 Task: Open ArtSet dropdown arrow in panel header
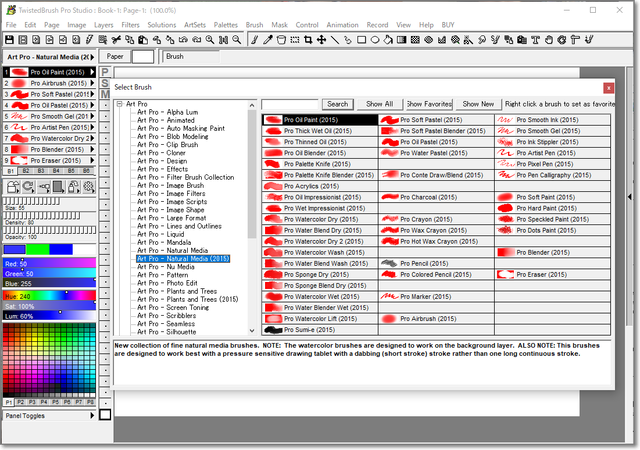coord(92,57)
